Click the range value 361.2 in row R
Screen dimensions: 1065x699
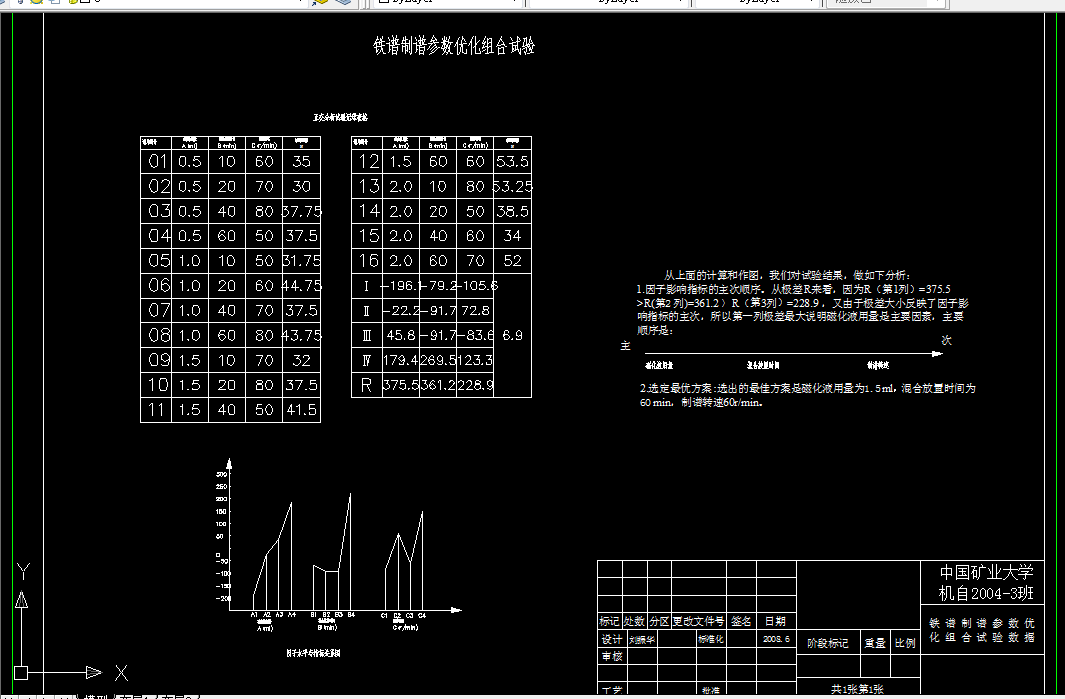click(x=437, y=385)
